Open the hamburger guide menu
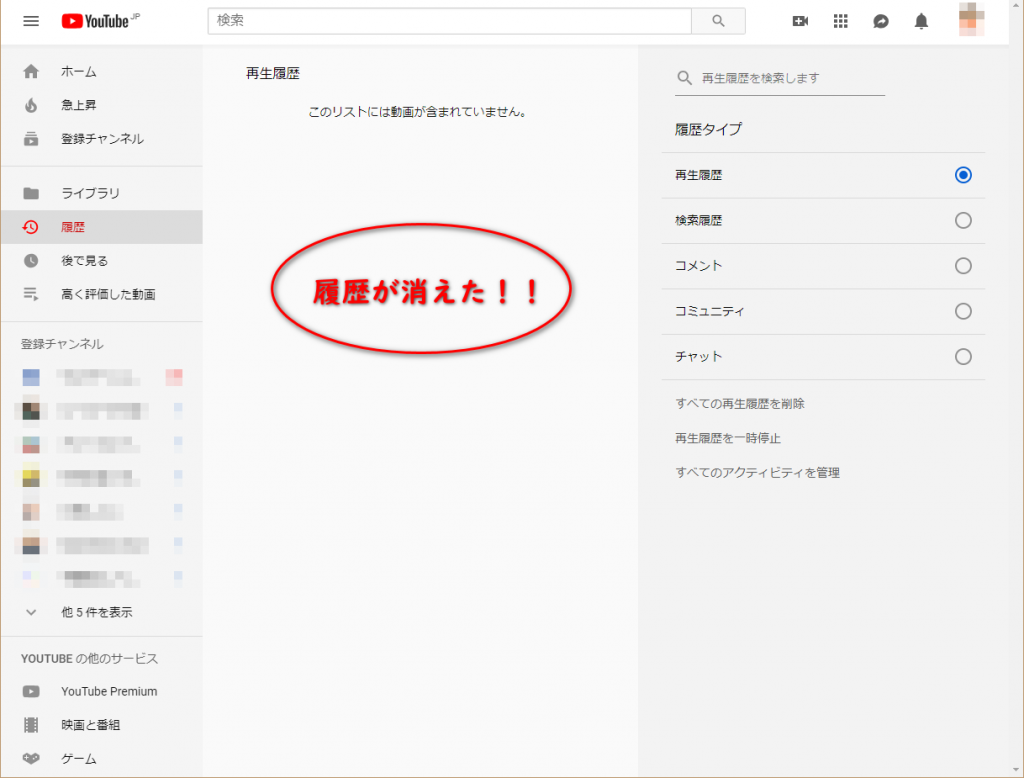This screenshot has width=1024, height=778. pos(31,21)
